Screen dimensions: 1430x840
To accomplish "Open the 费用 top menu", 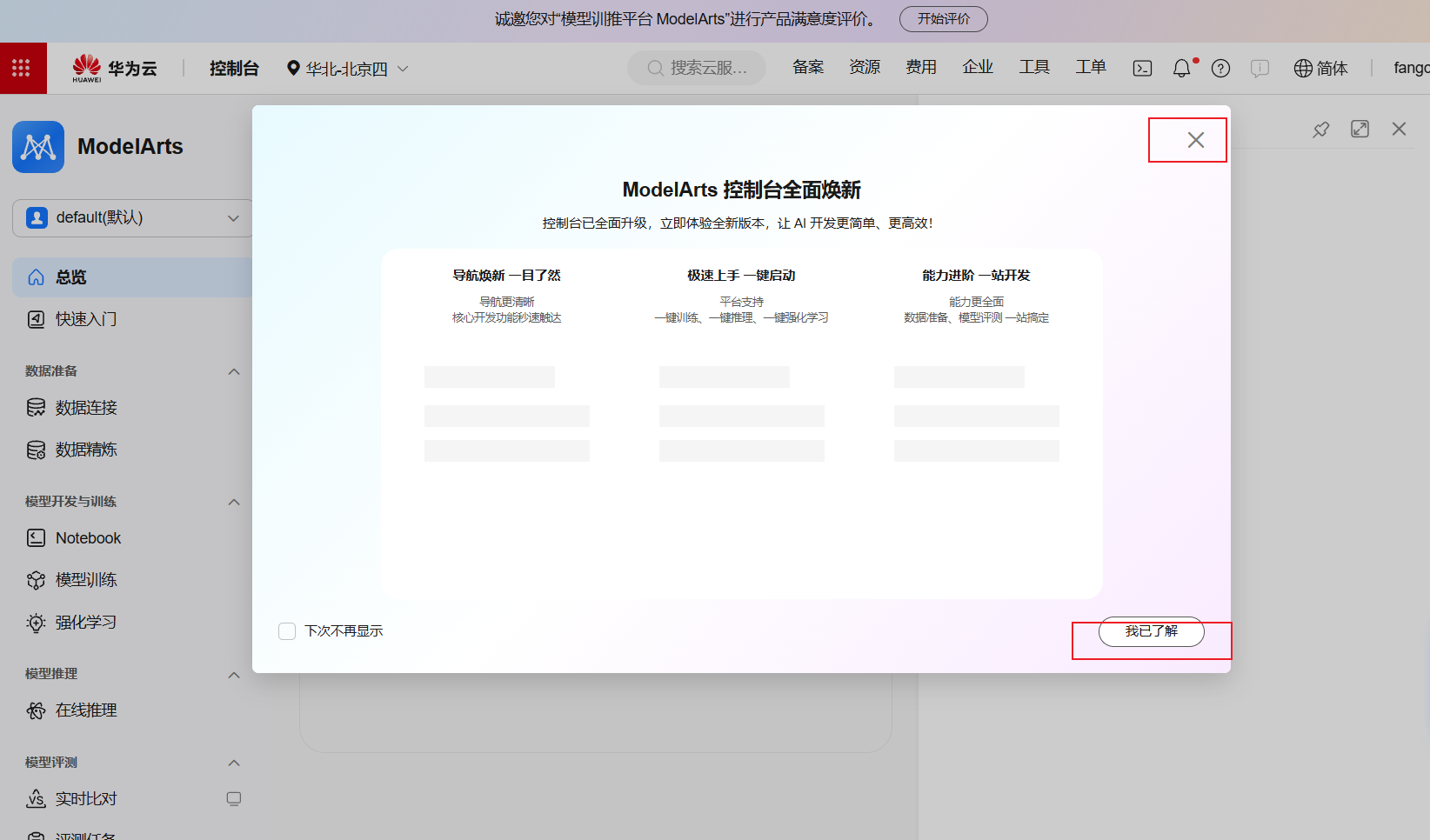I will click(x=921, y=67).
